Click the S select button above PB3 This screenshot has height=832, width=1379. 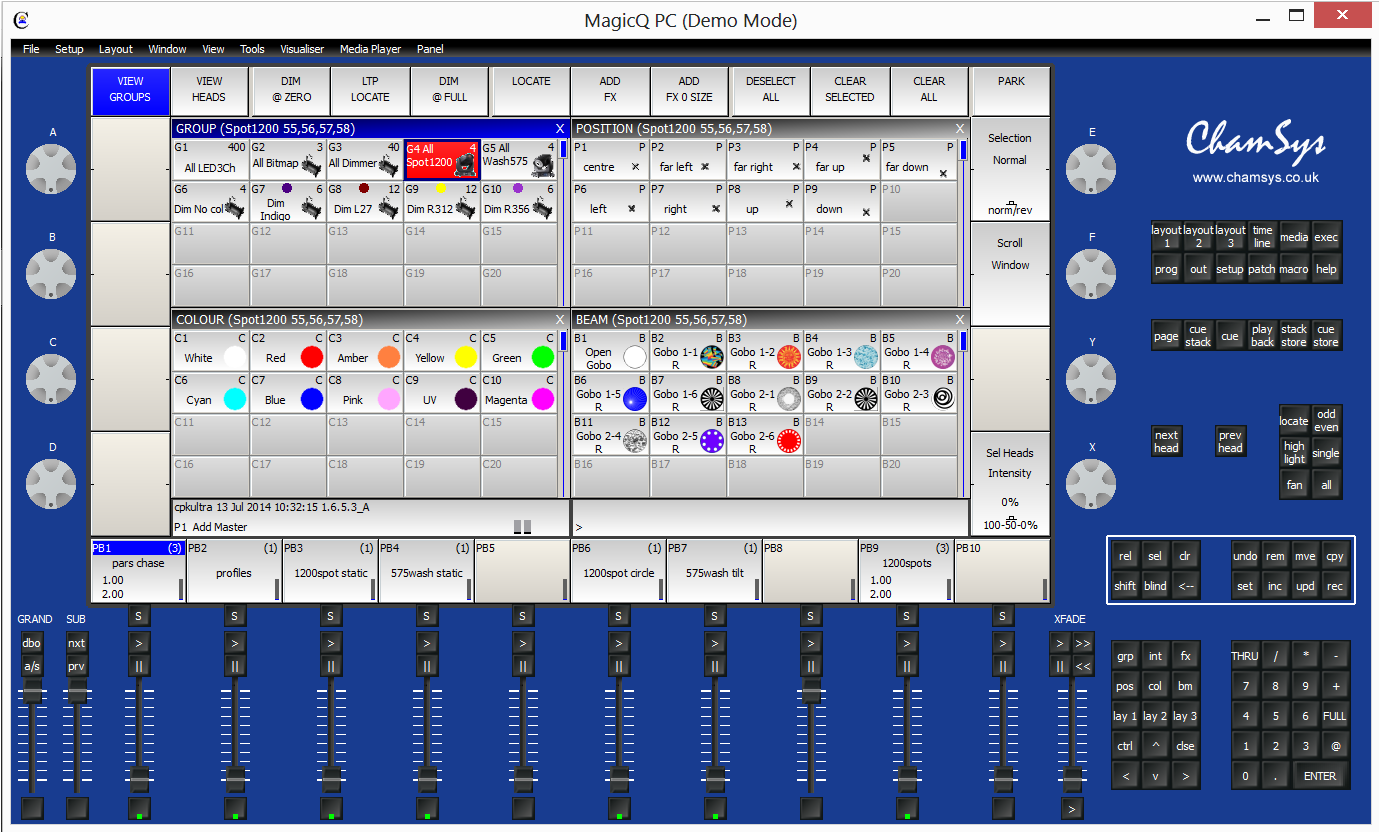coord(330,616)
